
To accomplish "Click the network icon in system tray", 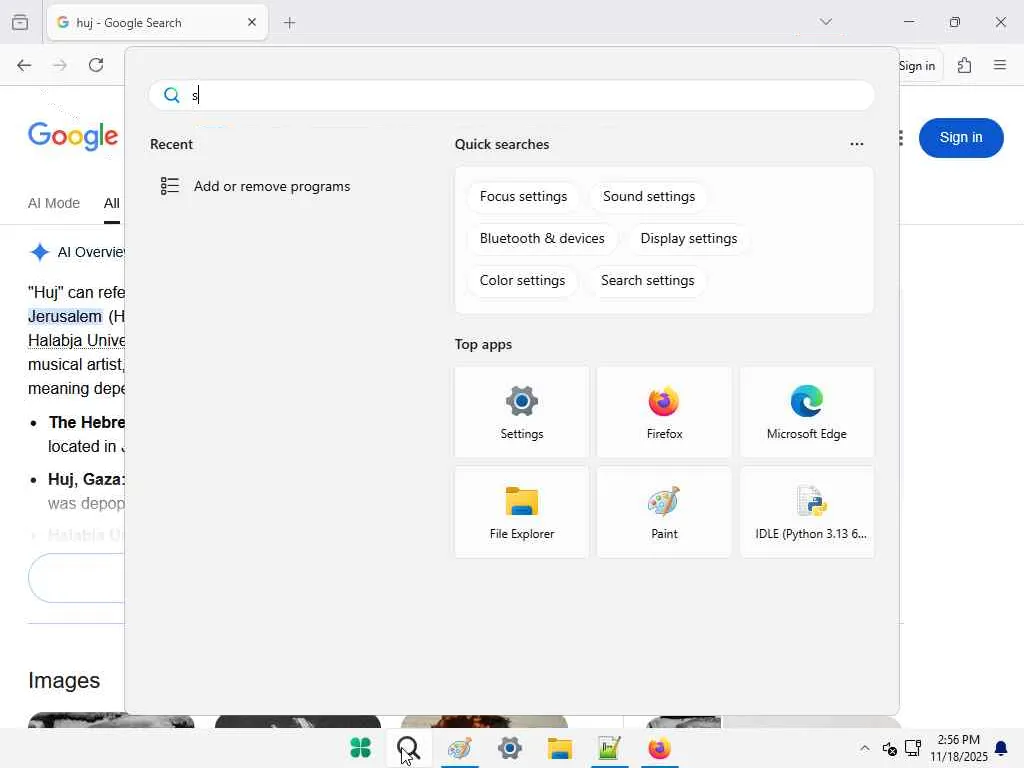I will pyautogui.click(x=913, y=748).
